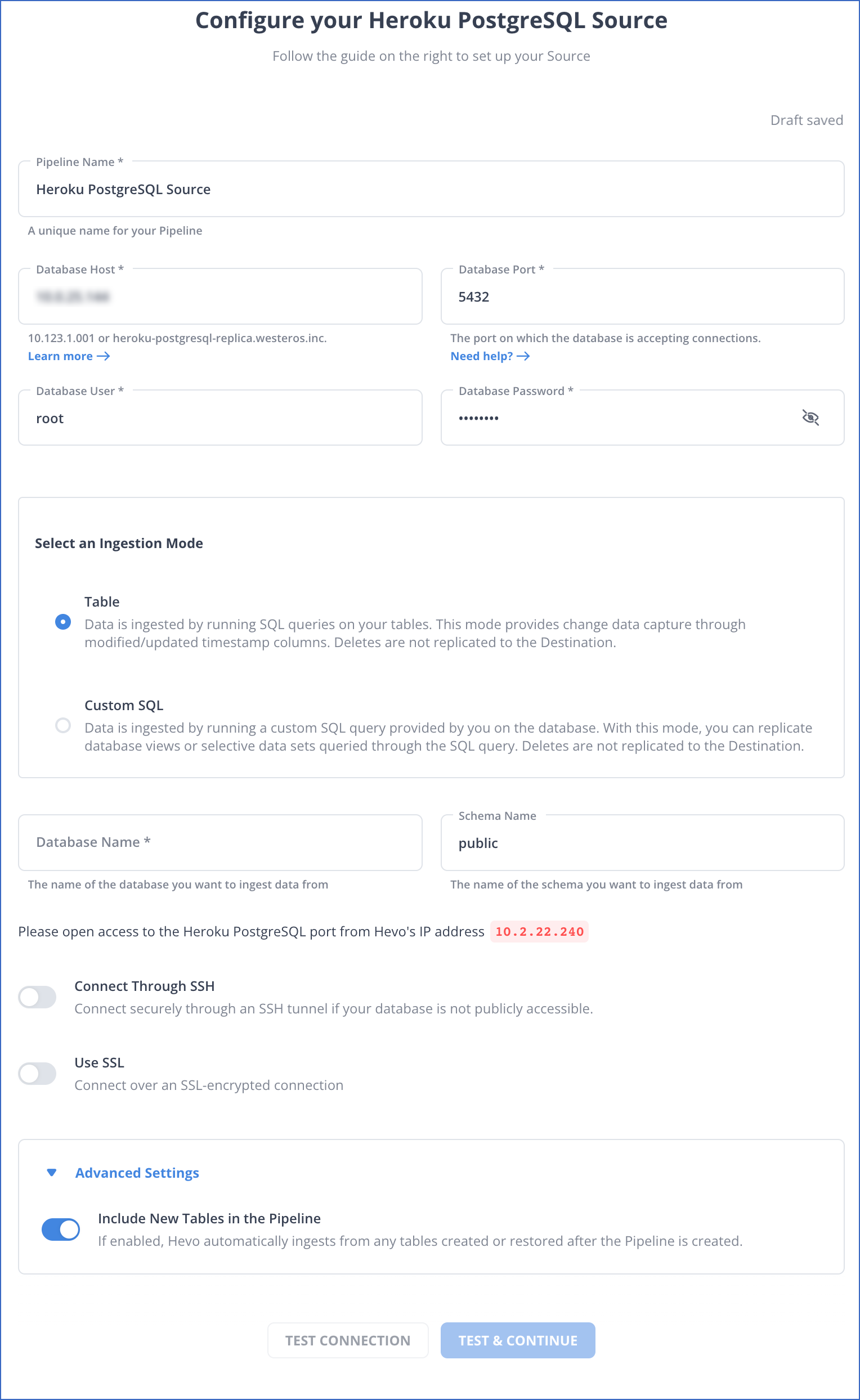Click the Table option label
Image resolution: width=860 pixels, height=1400 pixels.
102,602
